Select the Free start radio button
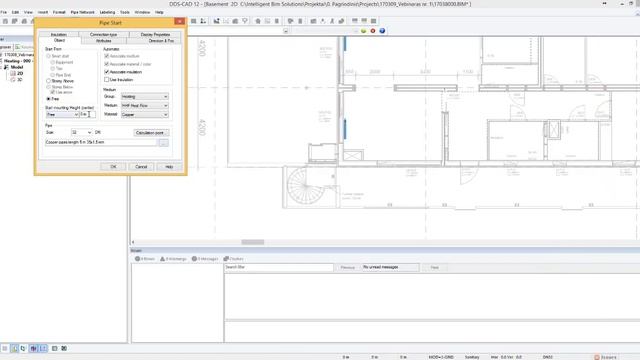 coord(49,99)
